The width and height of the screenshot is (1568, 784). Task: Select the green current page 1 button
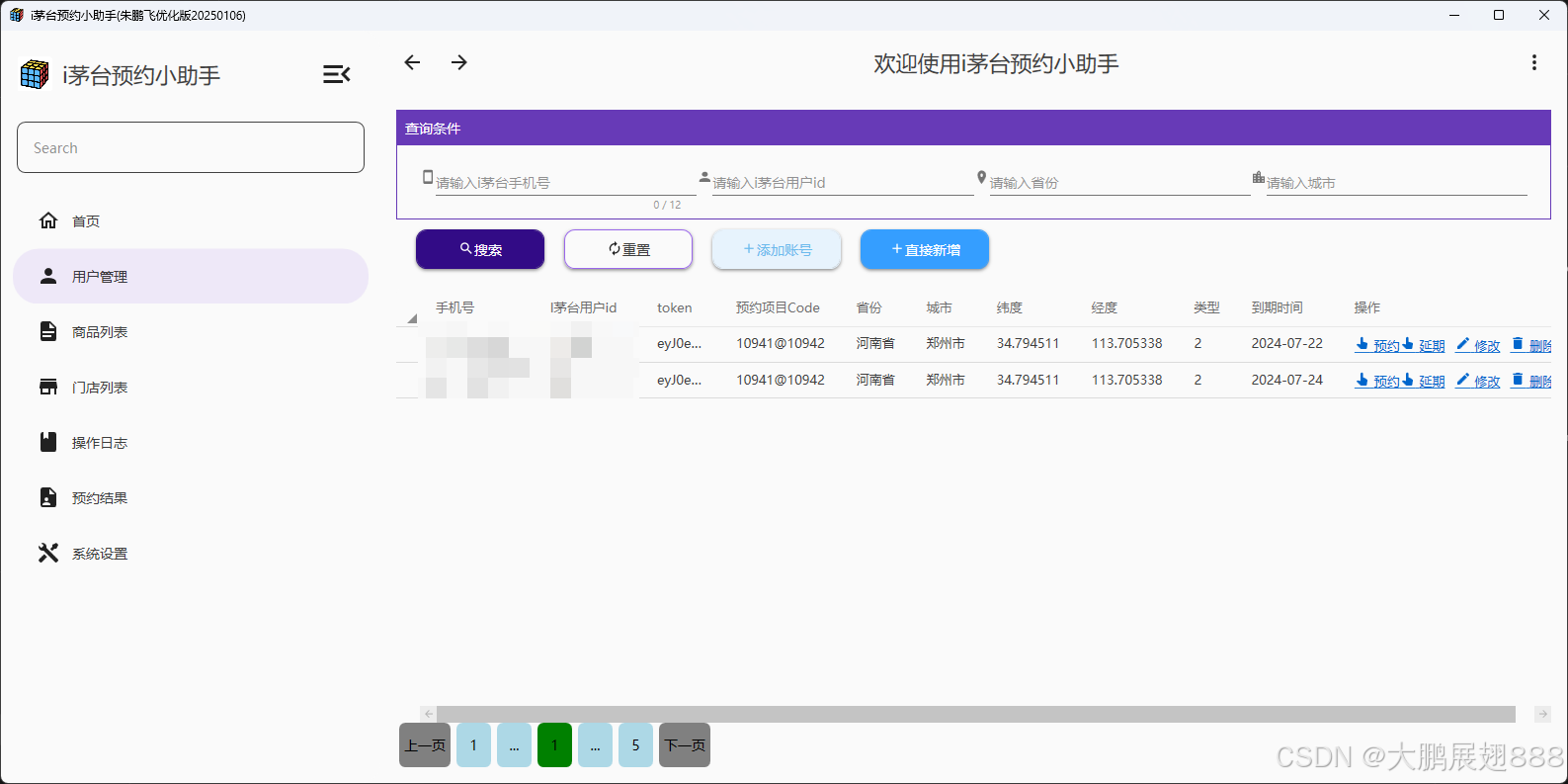point(554,744)
